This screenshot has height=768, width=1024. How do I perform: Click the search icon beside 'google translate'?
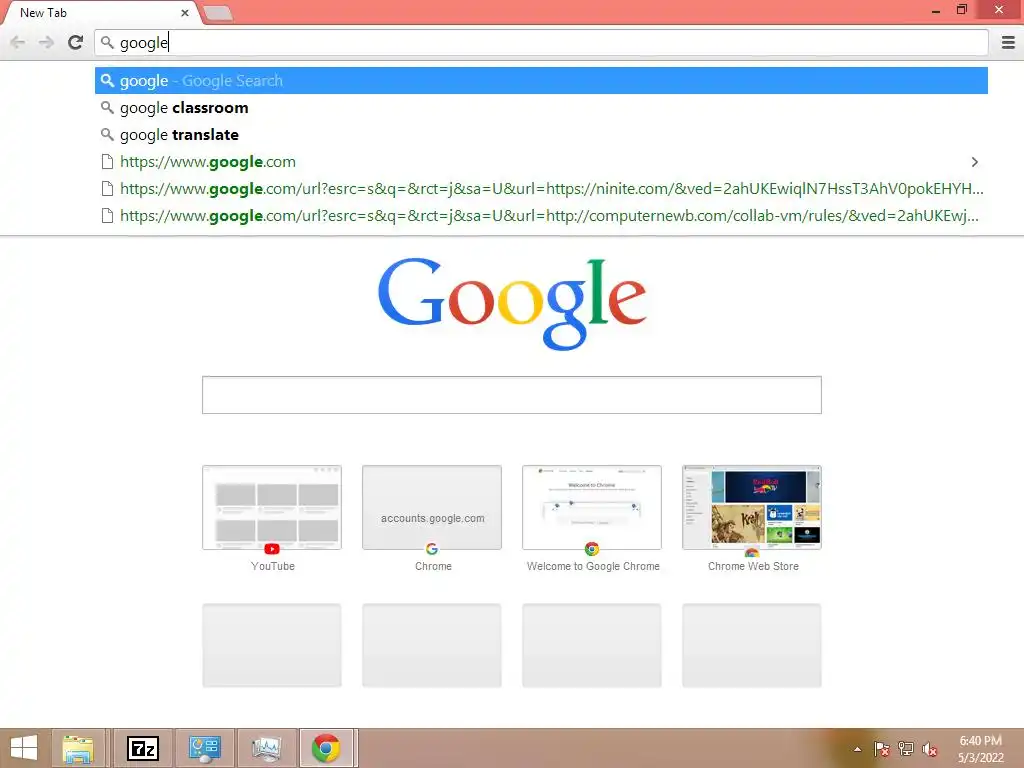point(108,135)
